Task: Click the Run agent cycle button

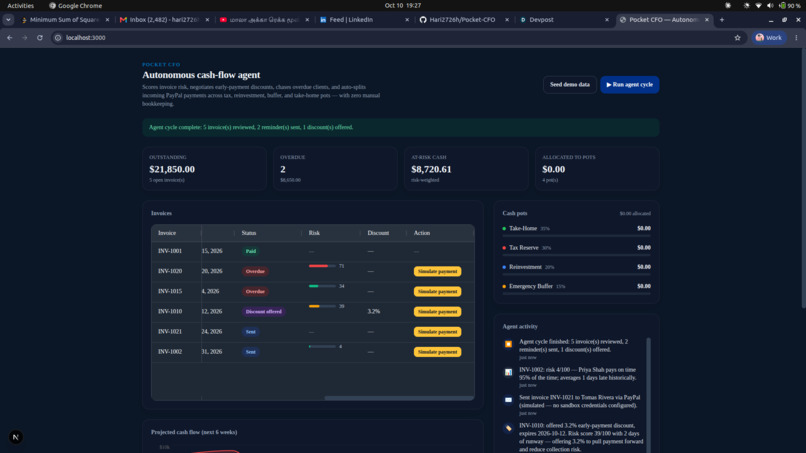Action: 630,85
